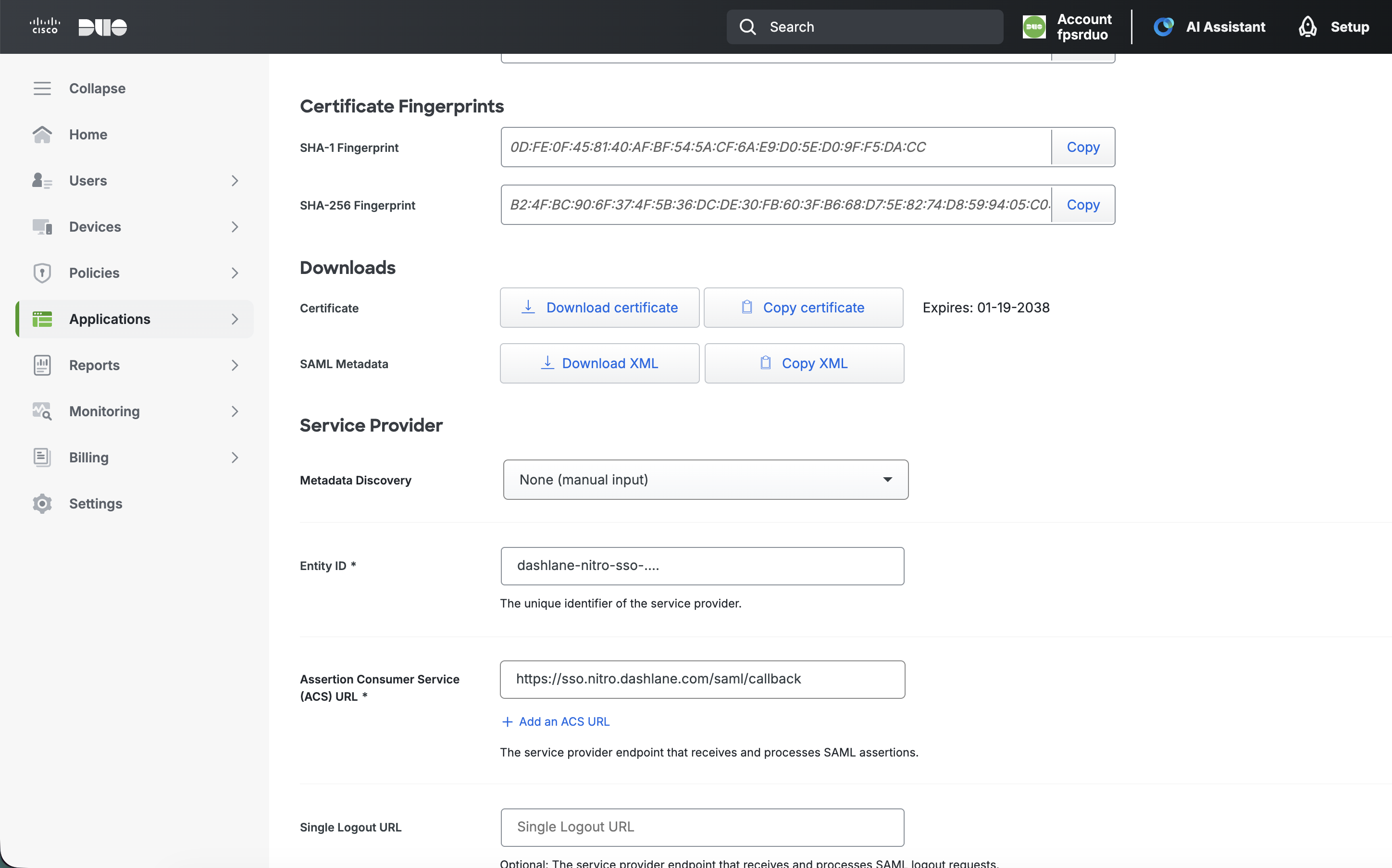Click the Cisco logo in header
This screenshot has height=868, width=1392.
[x=45, y=26]
